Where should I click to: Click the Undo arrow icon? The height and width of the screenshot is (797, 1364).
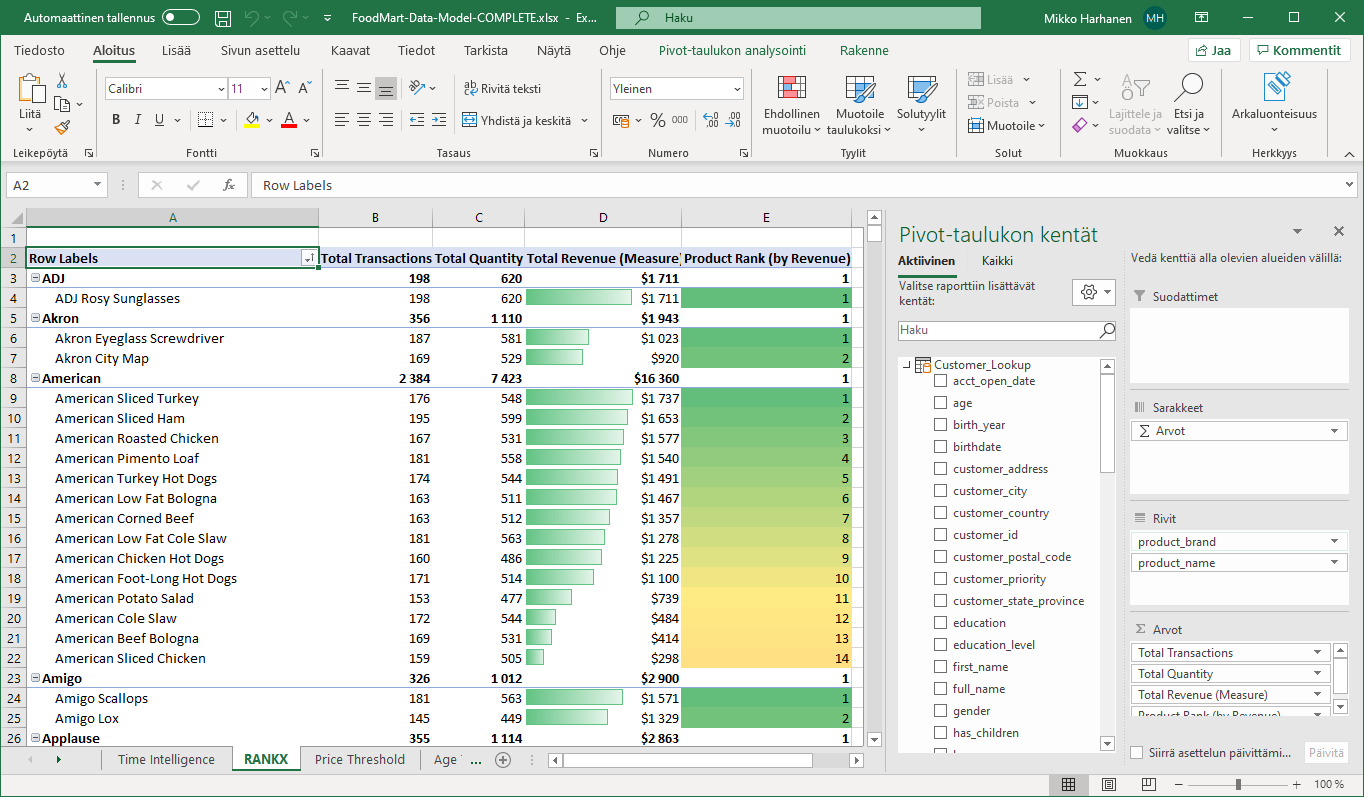(x=253, y=18)
